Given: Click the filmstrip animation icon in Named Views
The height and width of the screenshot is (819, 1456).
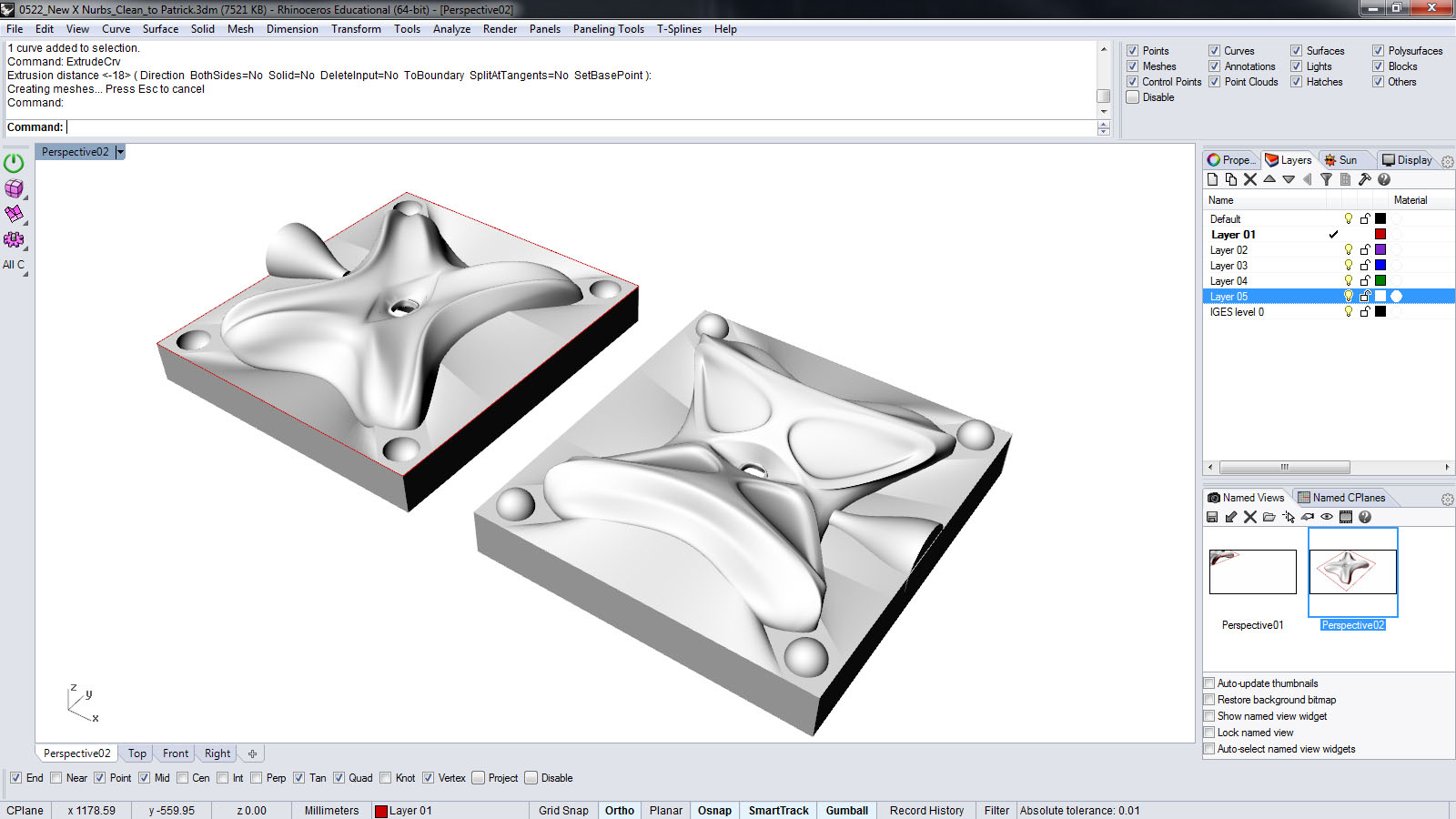Looking at the screenshot, I should pyautogui.click(x=1346, y=517).
